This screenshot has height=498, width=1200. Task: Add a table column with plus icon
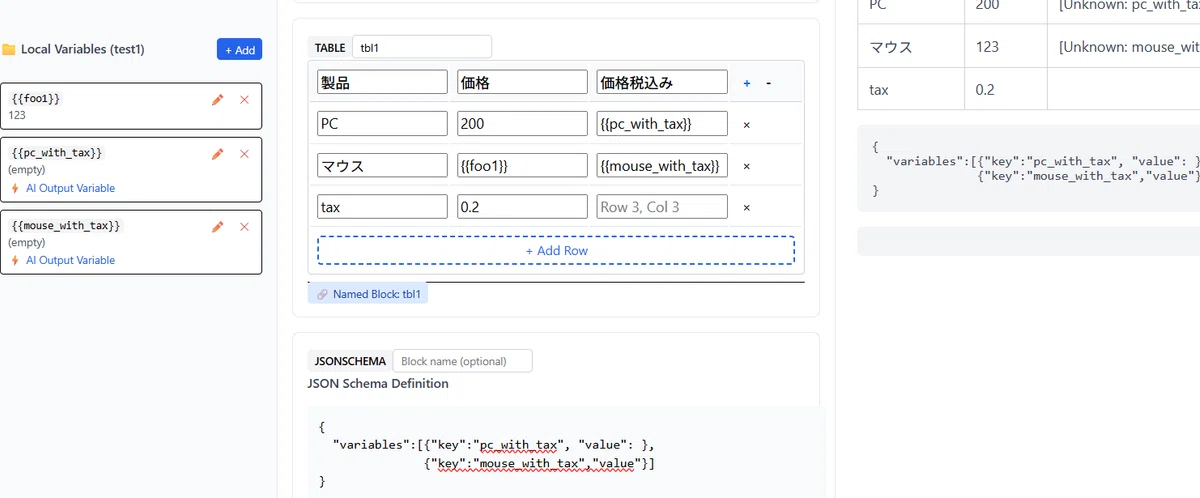point(747,83)
